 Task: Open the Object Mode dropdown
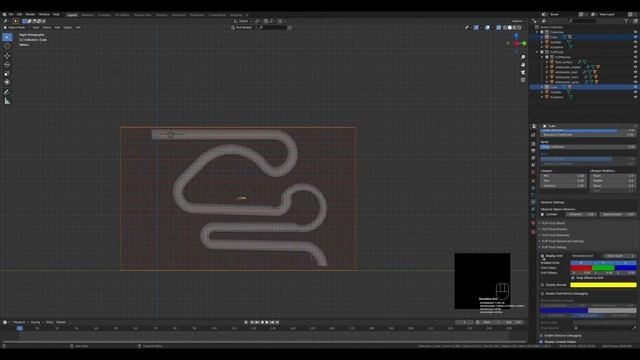point(16,27)
